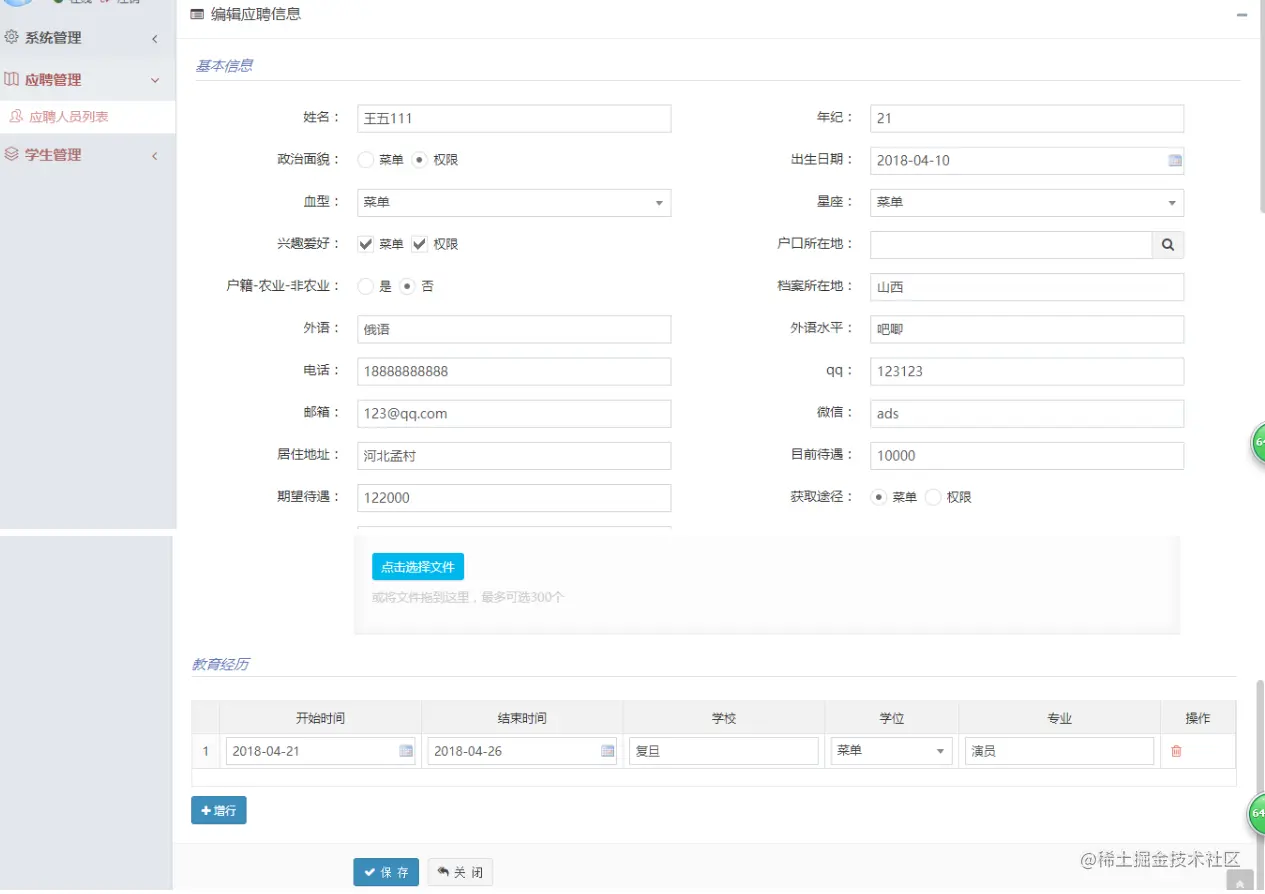Viewport: 1265px width, 894px height.
Task: Uncheck the 权限 checkbox in 兴趣爱好
Action: pos(420,244)
